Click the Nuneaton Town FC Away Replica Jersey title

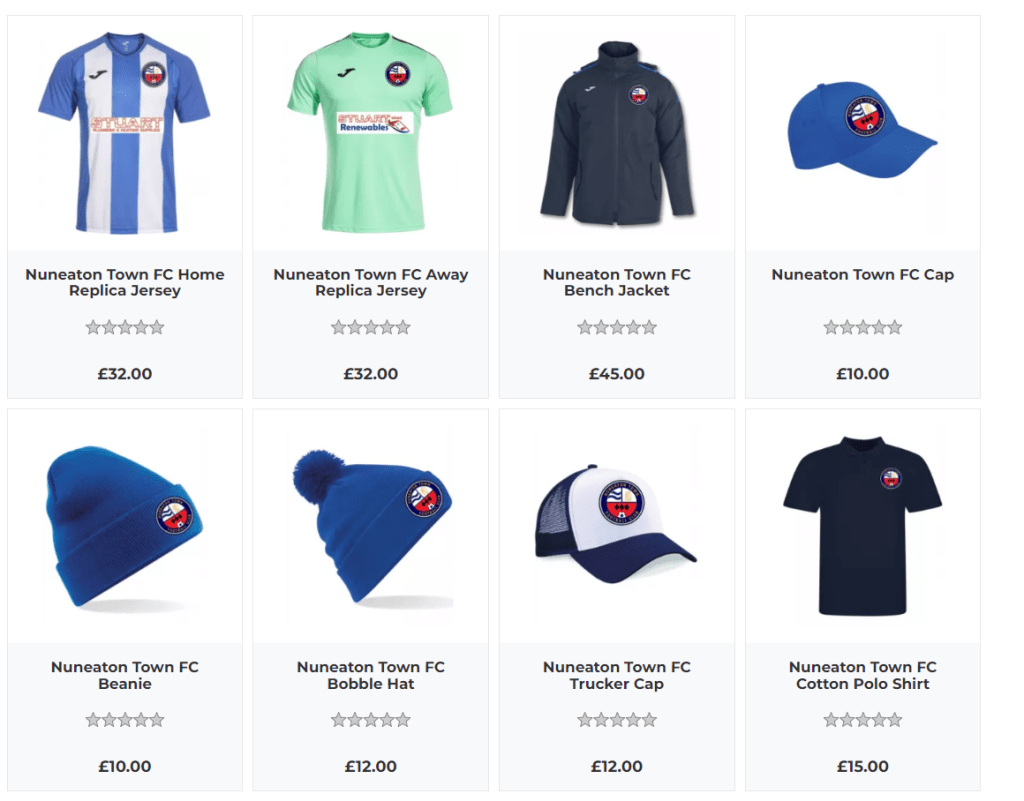pyautogui.click(x=371, y=283)
